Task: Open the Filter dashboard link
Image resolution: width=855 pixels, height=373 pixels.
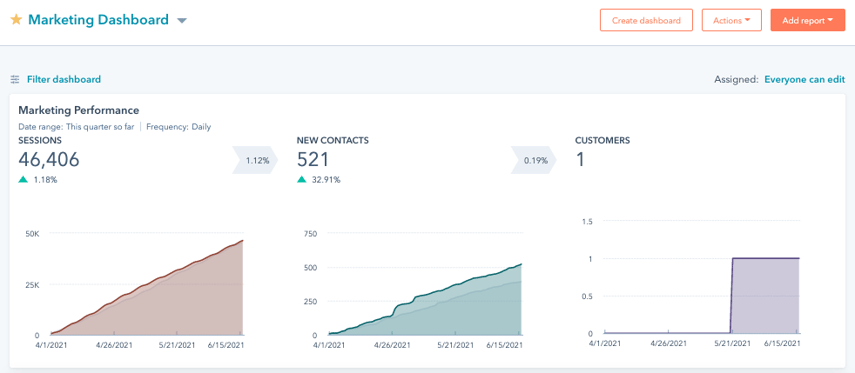Action: click(64, 80)
